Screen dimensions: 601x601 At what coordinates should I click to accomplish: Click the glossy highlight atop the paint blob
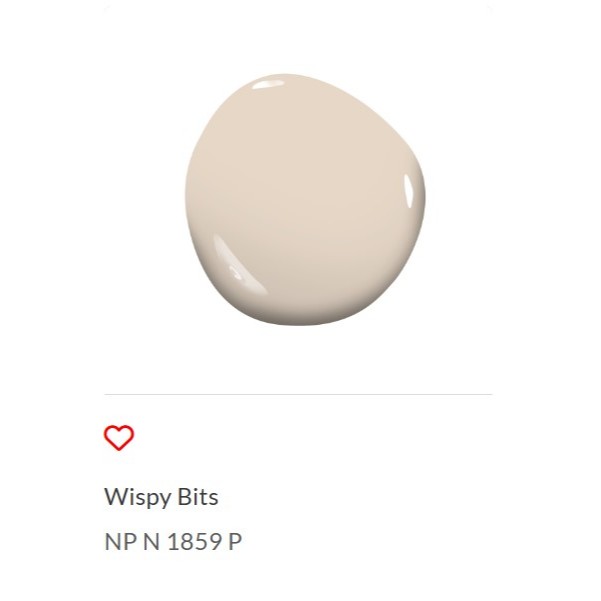click(x=268, y=84)
